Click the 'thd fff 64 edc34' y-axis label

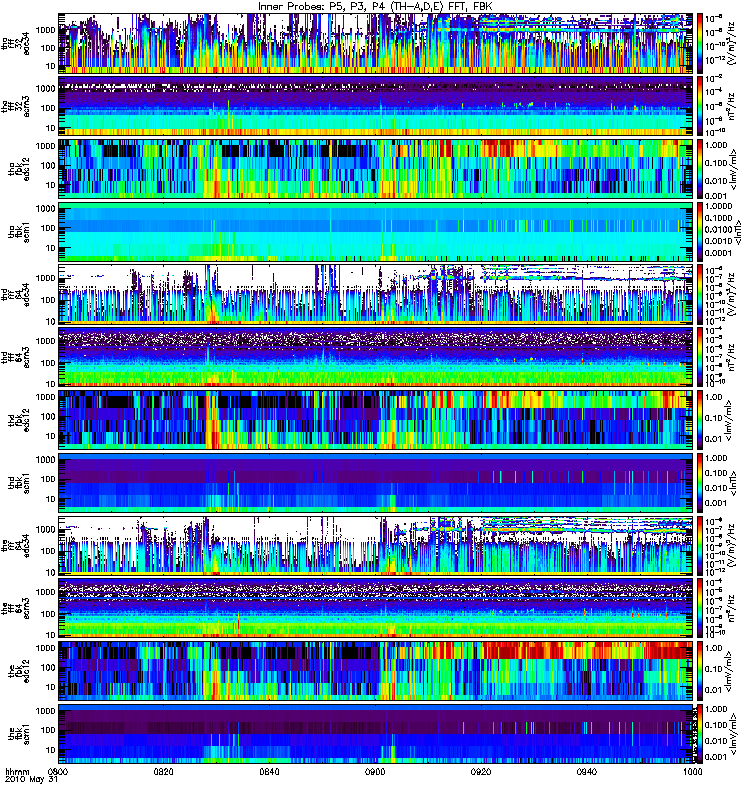click(x=15, y=294)
